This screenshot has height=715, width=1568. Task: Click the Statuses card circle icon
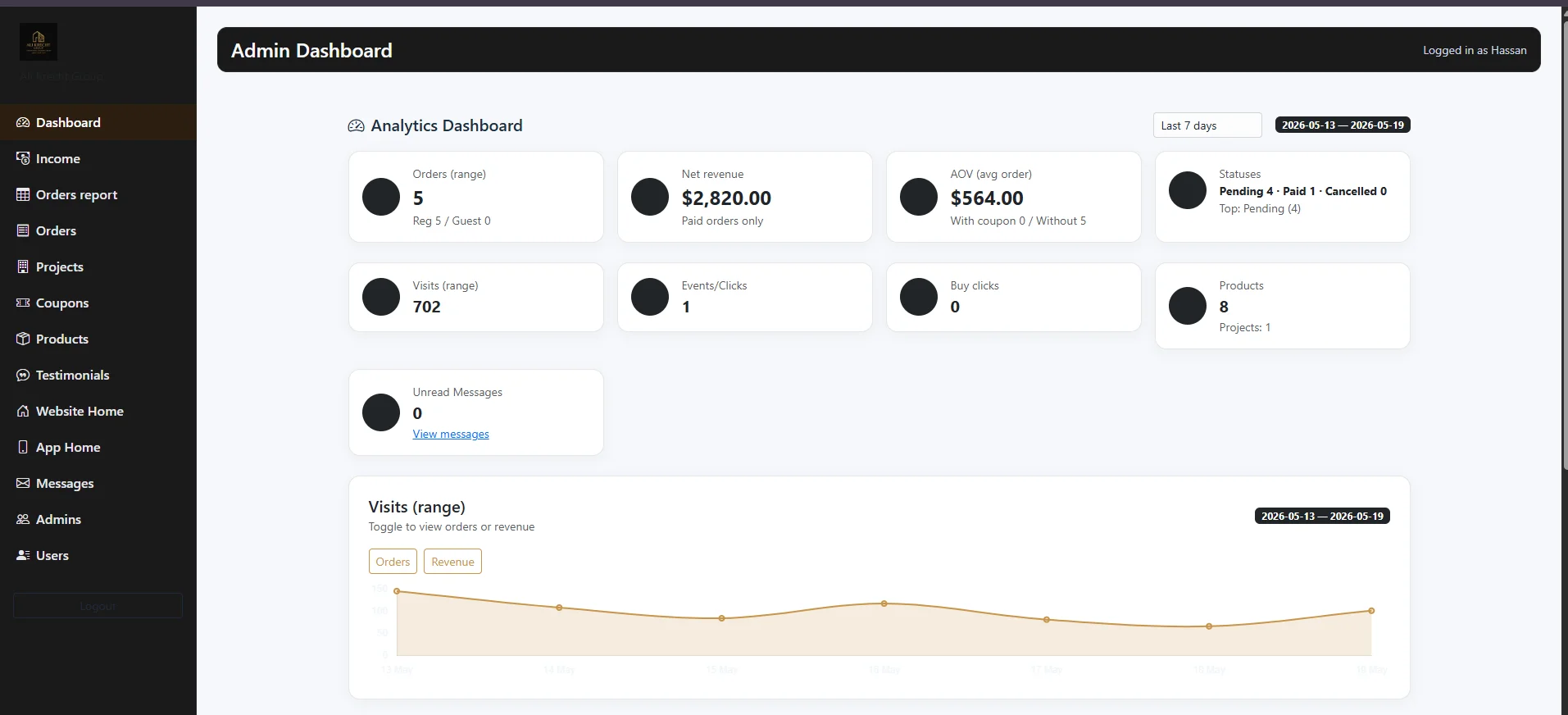click(1188, 190)
